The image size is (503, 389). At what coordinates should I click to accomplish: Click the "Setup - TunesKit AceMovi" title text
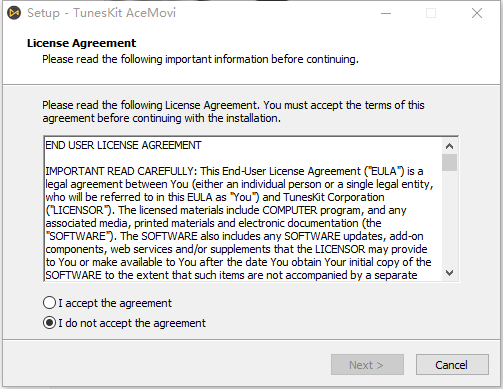(x=101, y=13)
